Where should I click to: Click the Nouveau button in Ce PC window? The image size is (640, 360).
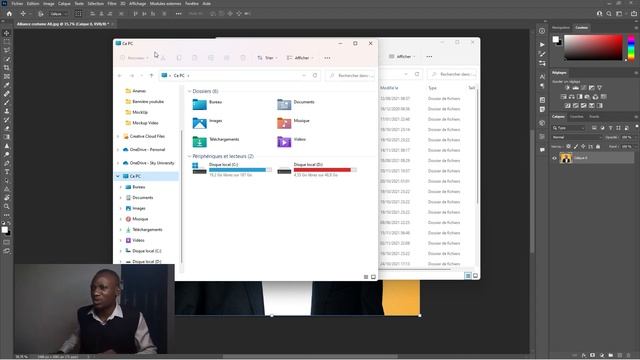135,58
